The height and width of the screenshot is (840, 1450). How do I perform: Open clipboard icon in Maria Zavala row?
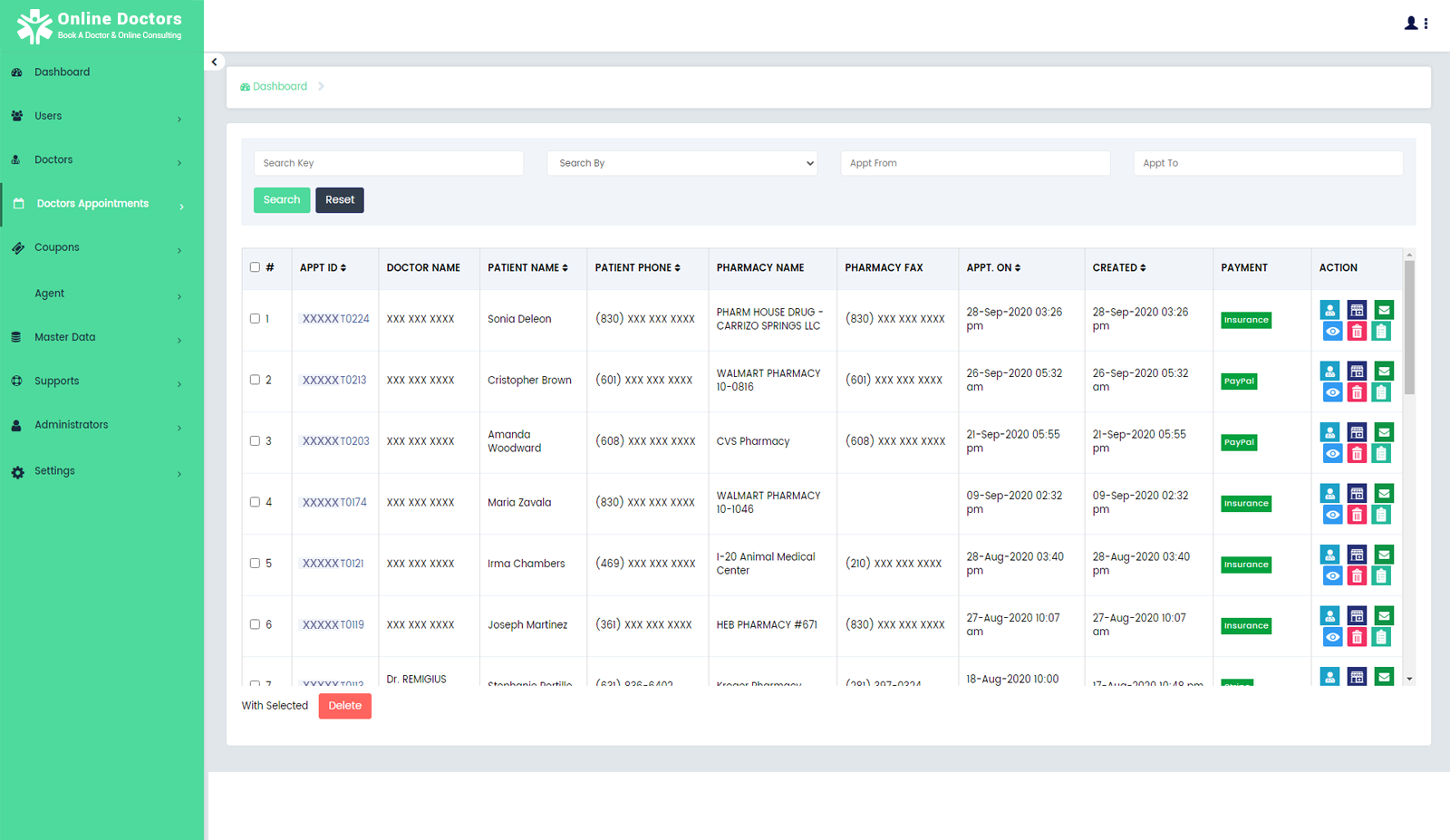click(x=1381, y=515)
